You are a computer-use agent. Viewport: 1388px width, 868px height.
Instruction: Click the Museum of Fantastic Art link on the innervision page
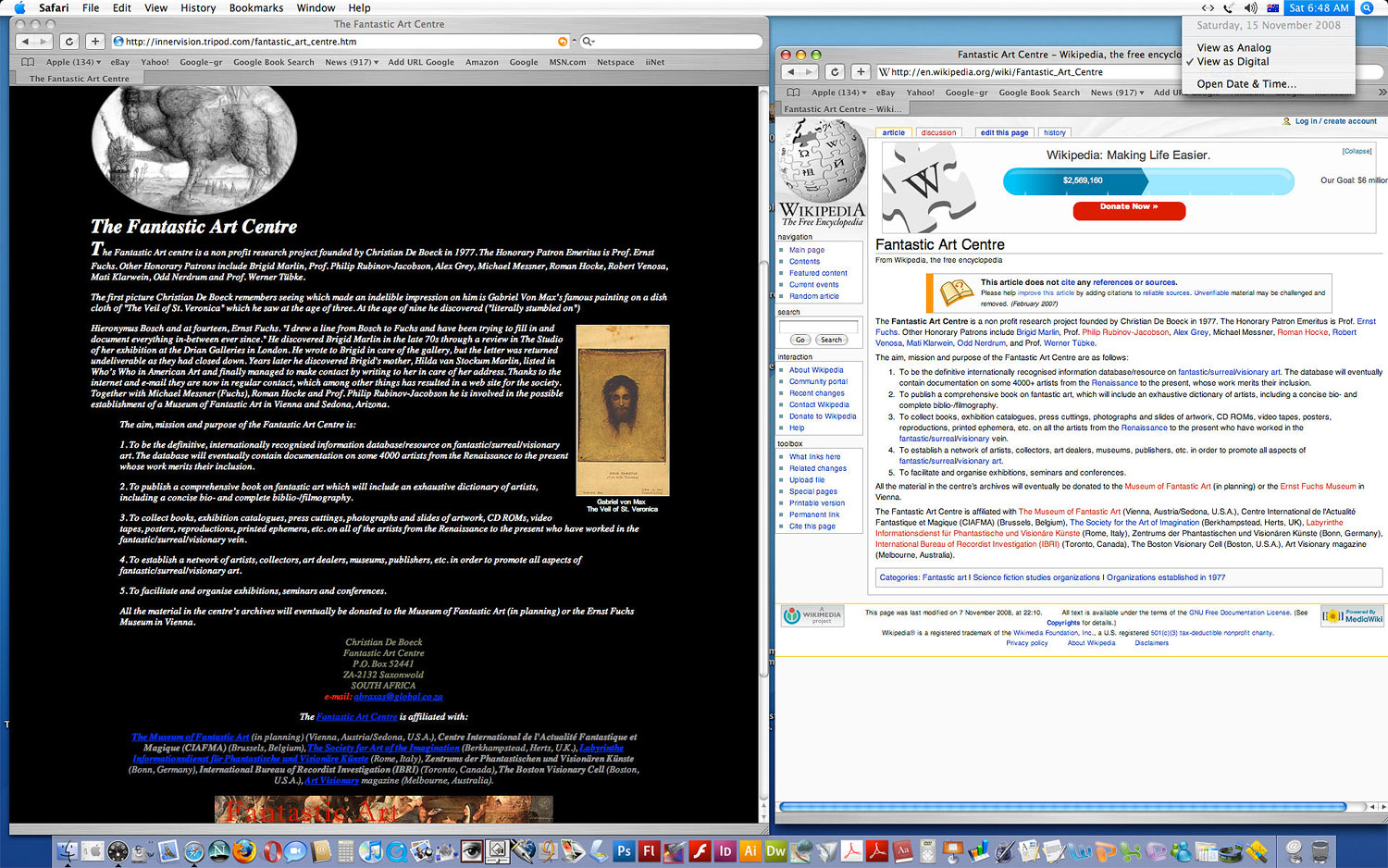point(191,737)
